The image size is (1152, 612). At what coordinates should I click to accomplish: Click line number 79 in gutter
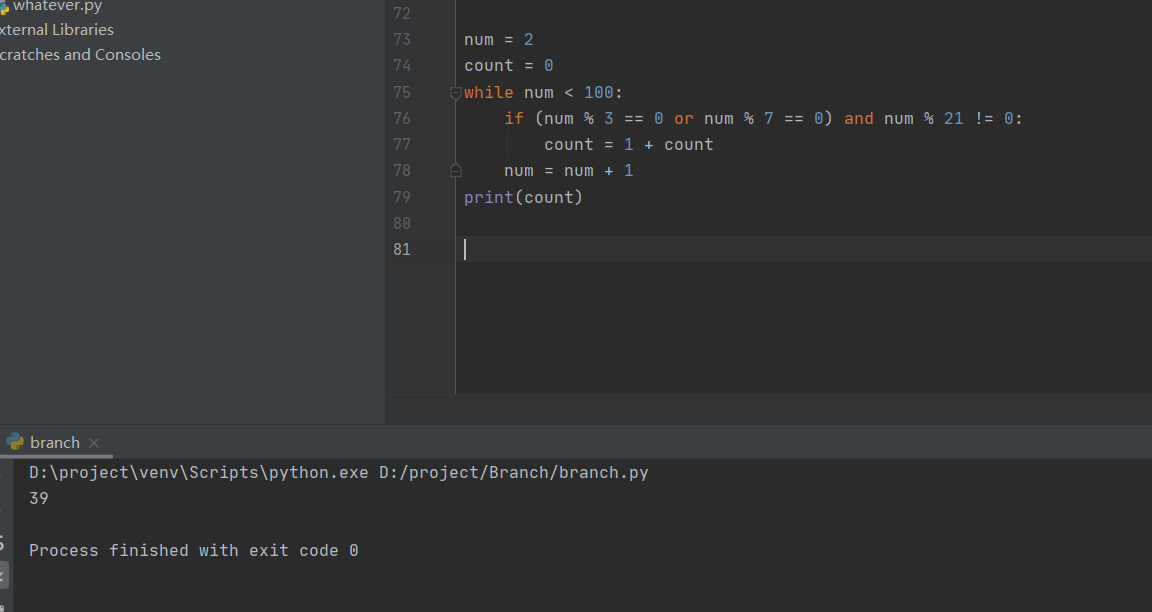tap(402, 198)
